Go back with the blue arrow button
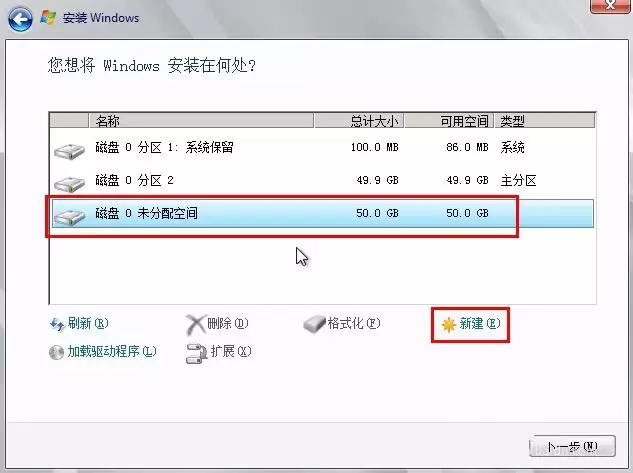Screen dimensions: 633x473 (x=20, y=19)
